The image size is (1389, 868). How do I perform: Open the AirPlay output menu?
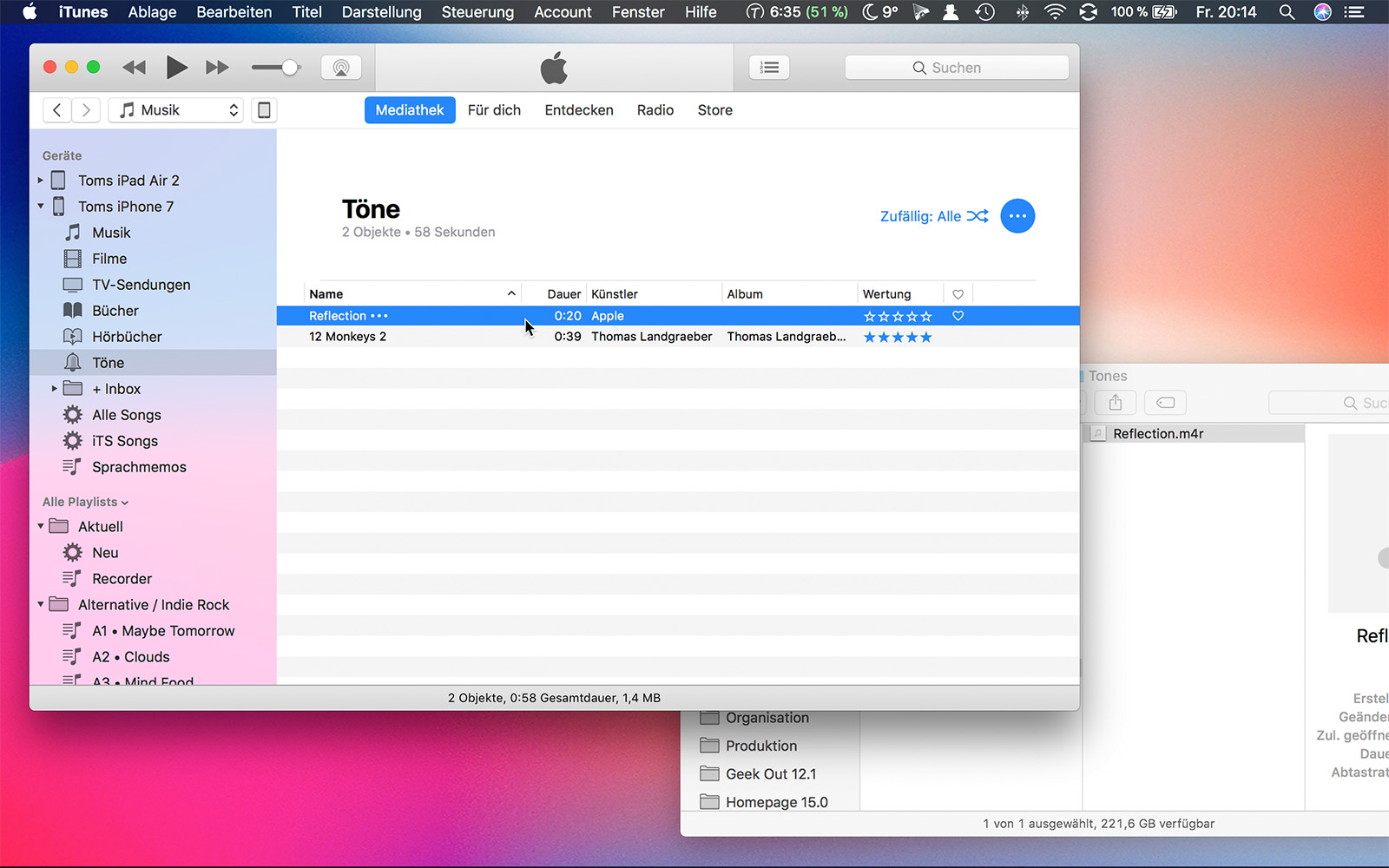[x=341, y=68]
